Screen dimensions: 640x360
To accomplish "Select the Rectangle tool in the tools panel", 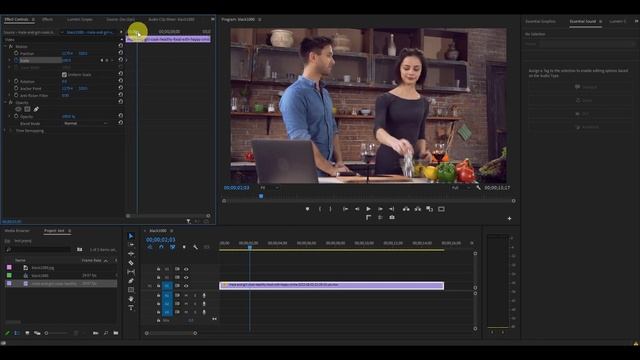I will [131, 290].
